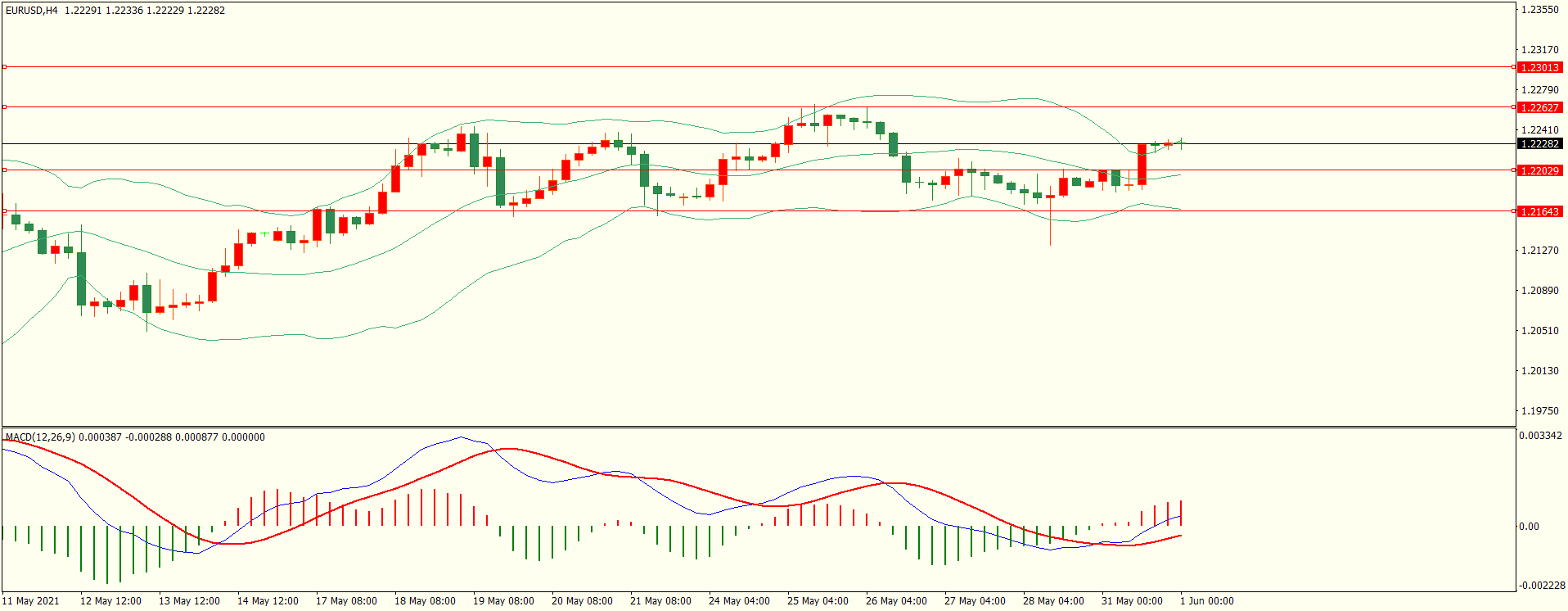Click the 26 May 04:00 time label
The image size is (1568, 611).
point(896,601)
